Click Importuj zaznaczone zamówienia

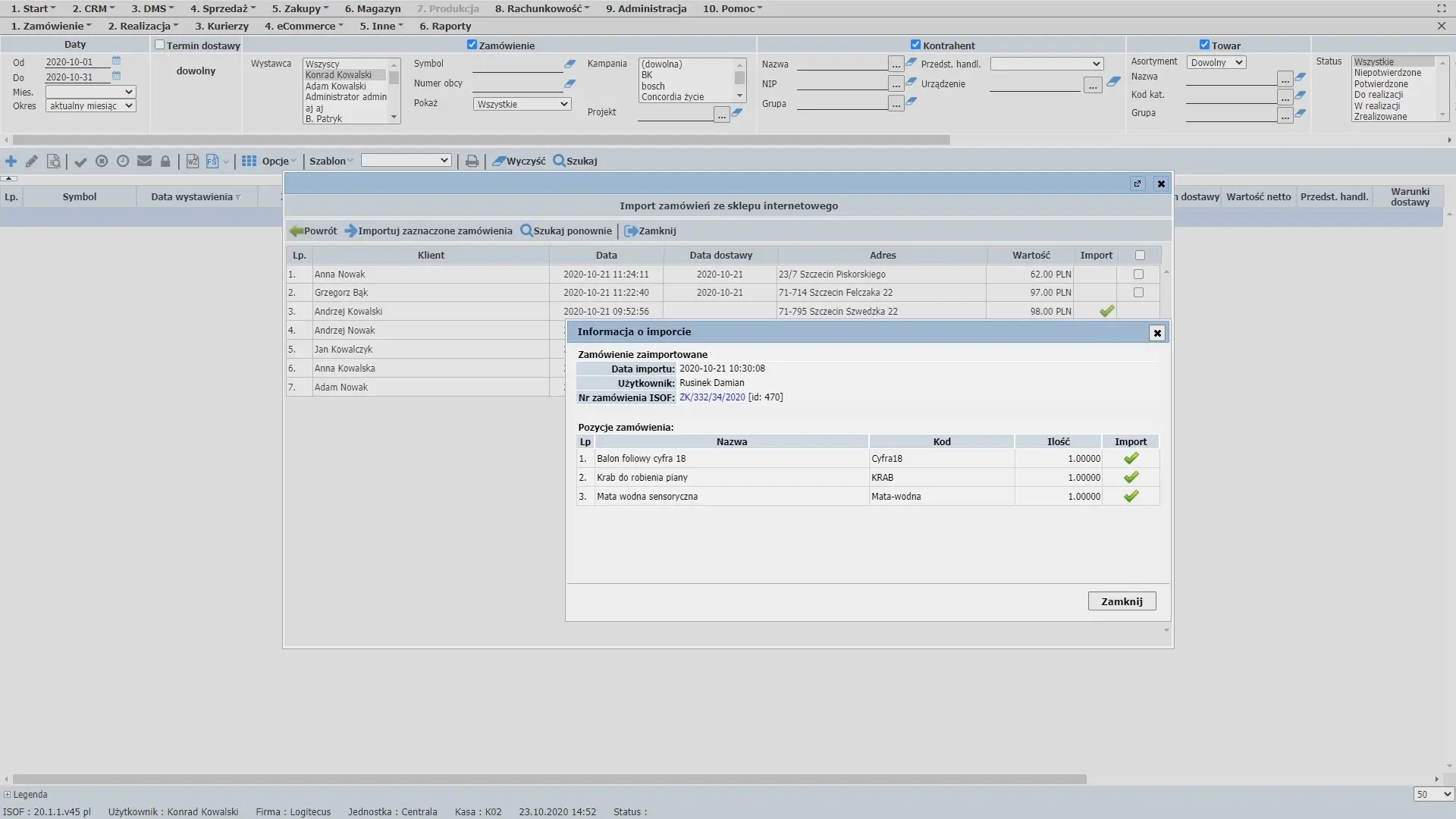click(428, 231)
